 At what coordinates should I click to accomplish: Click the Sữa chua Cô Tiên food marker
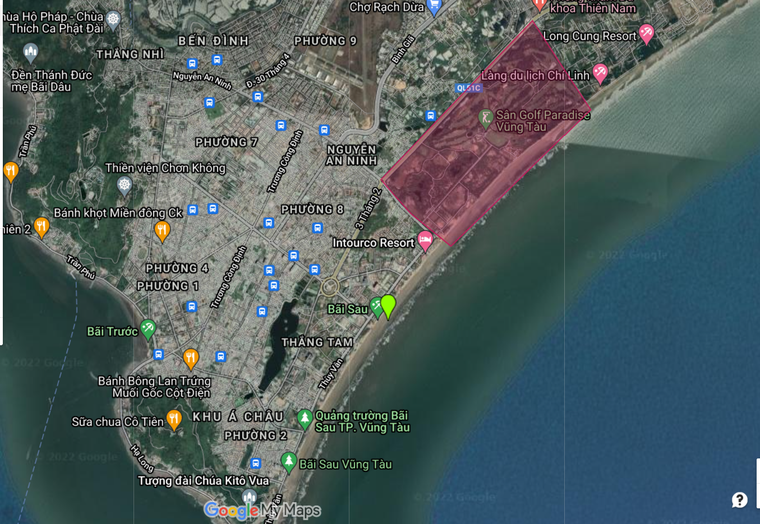(174, 419)
